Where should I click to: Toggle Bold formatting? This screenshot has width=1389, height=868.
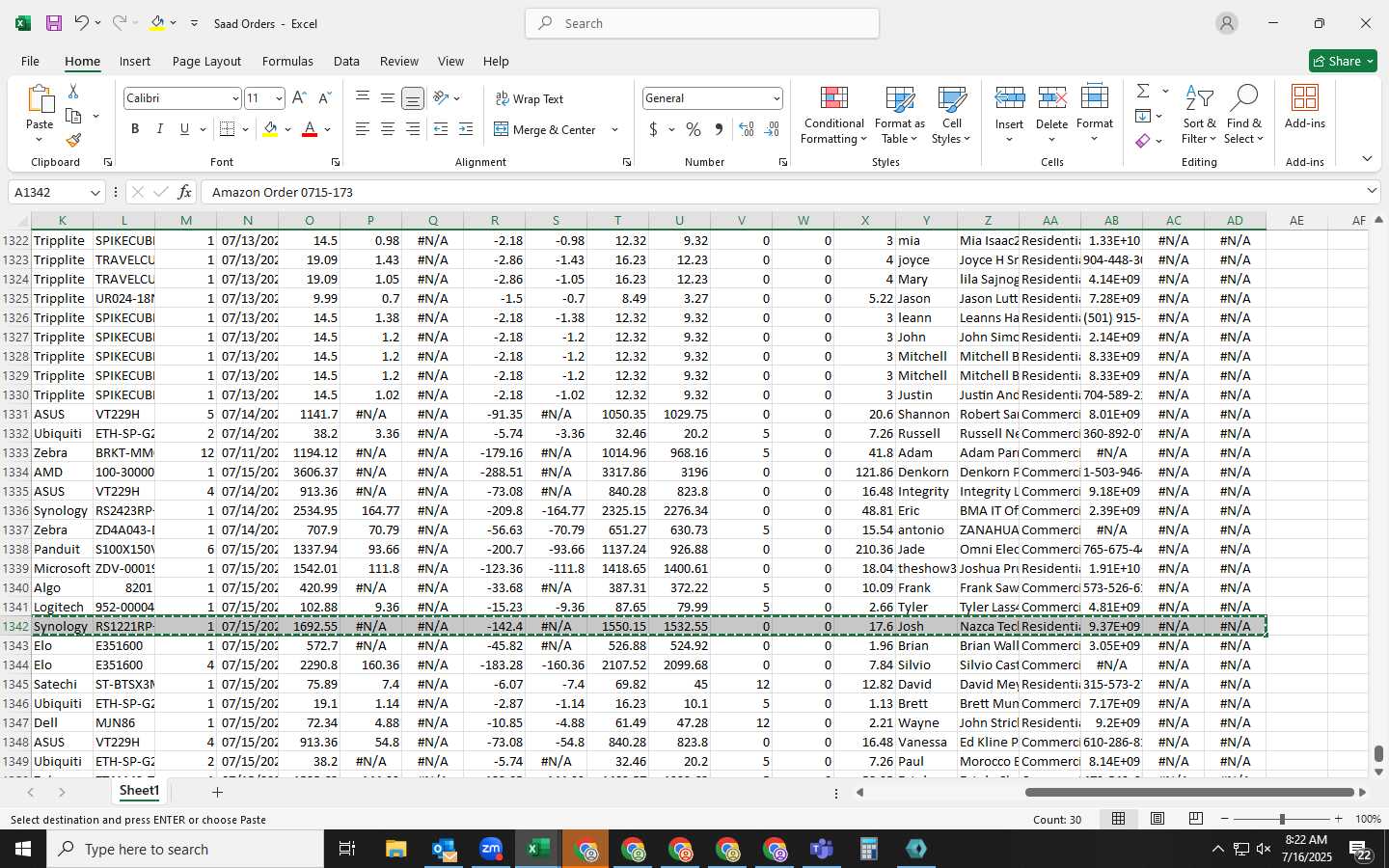click(x=135, y=129)
